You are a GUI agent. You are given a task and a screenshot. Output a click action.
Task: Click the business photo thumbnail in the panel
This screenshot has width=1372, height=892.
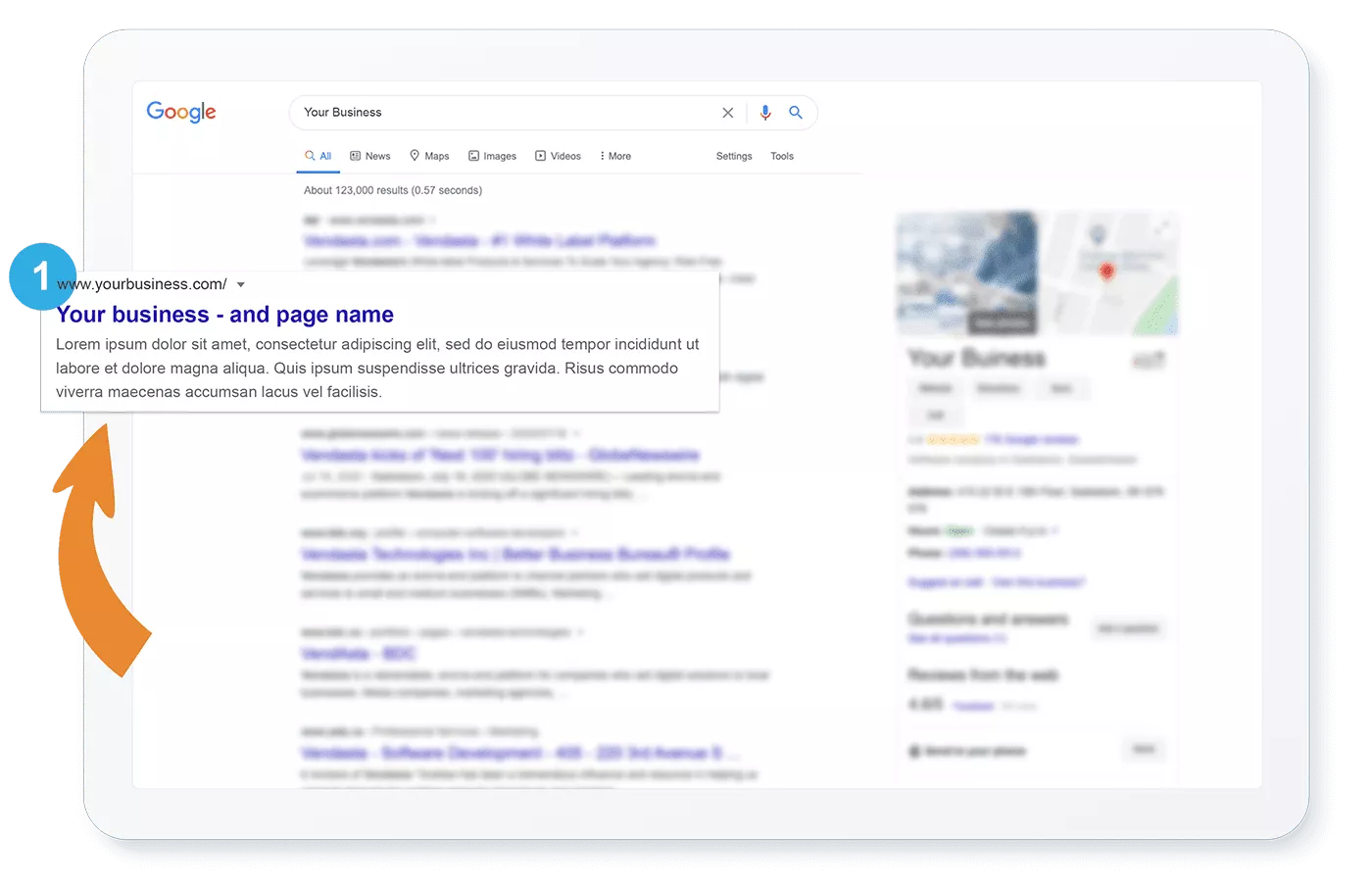pyautogui.click(x=965, y=273)
